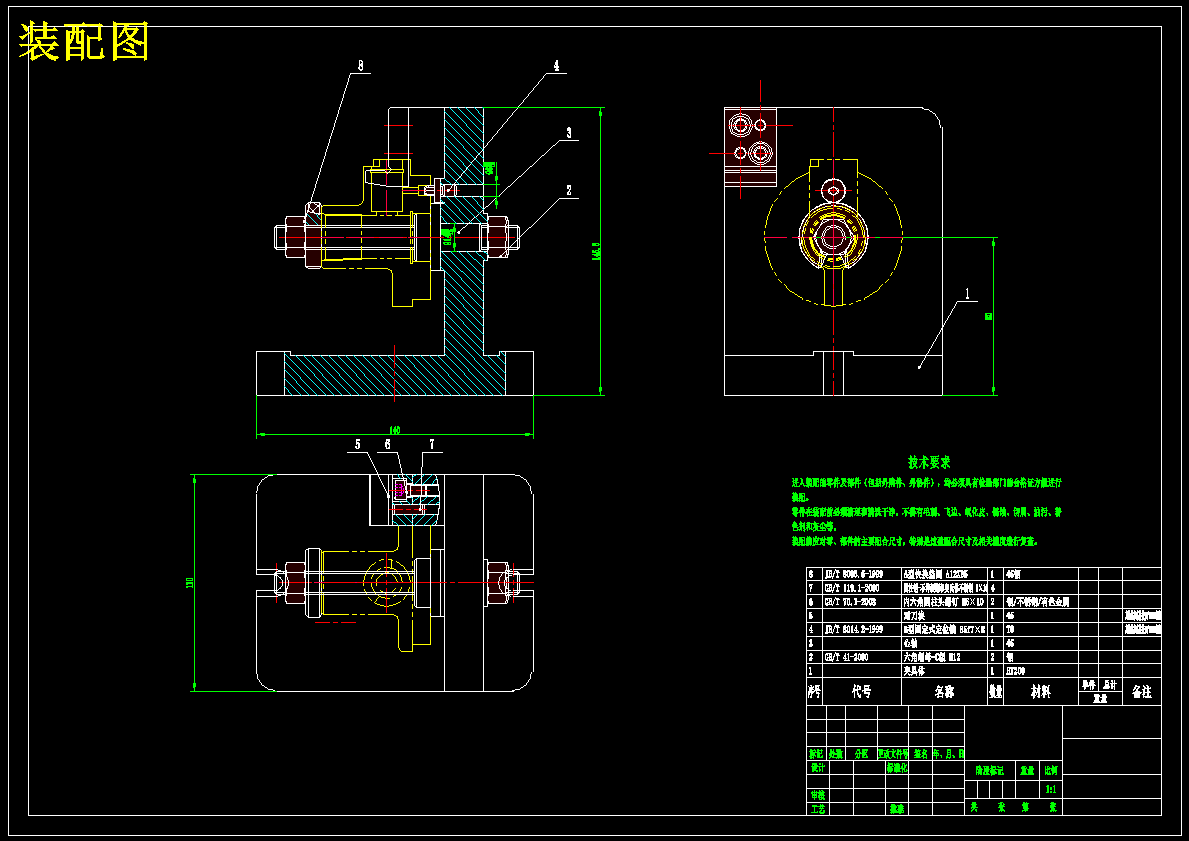The height and width of the screenshot is (841, 1189).
Task: Click the 材料 column header
Action: point(1040,692)
